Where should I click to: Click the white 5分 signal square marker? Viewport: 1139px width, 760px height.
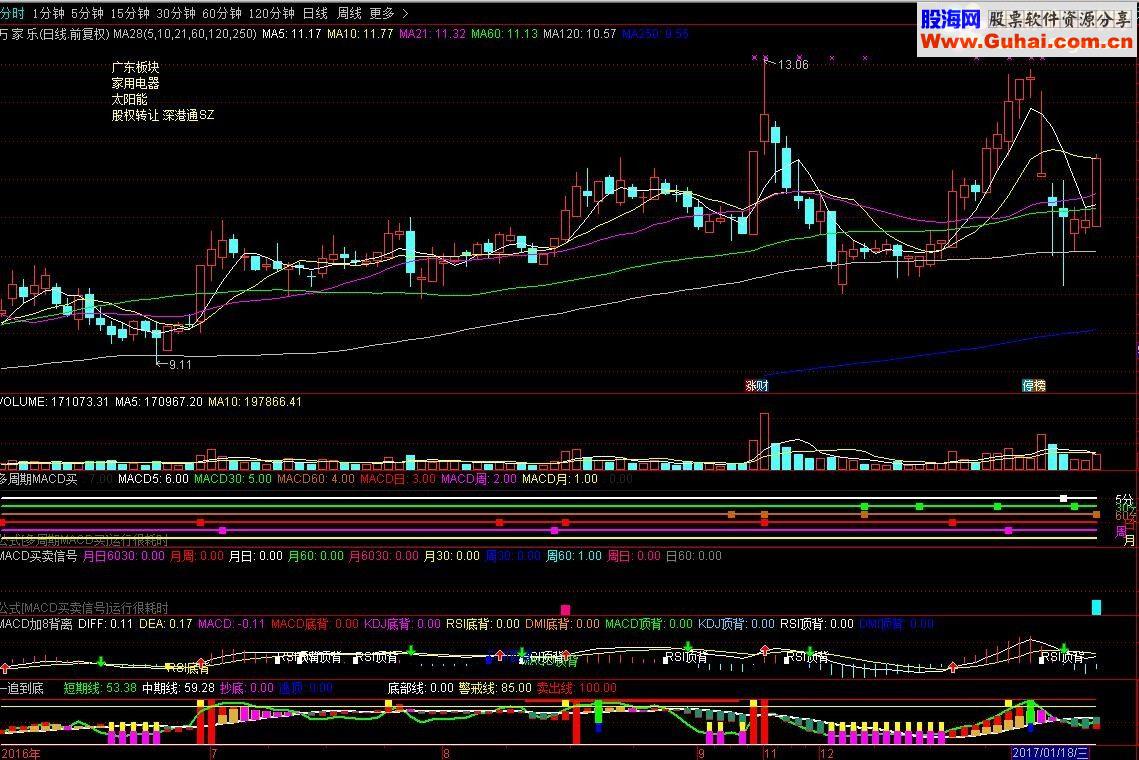[x=1064, y=498]
